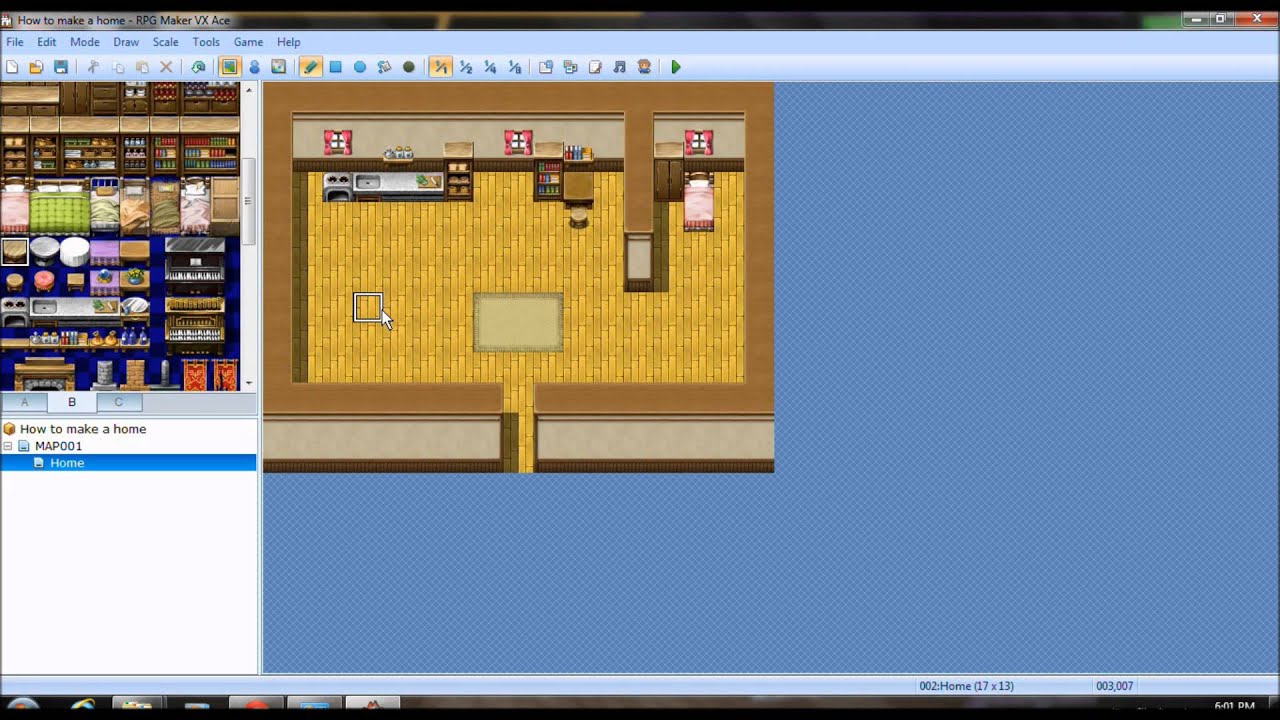The width and height of the screenshot is (1280, 720).
Task: Click '002:Home (17 x 13)' status text
Action: point(966,686)
